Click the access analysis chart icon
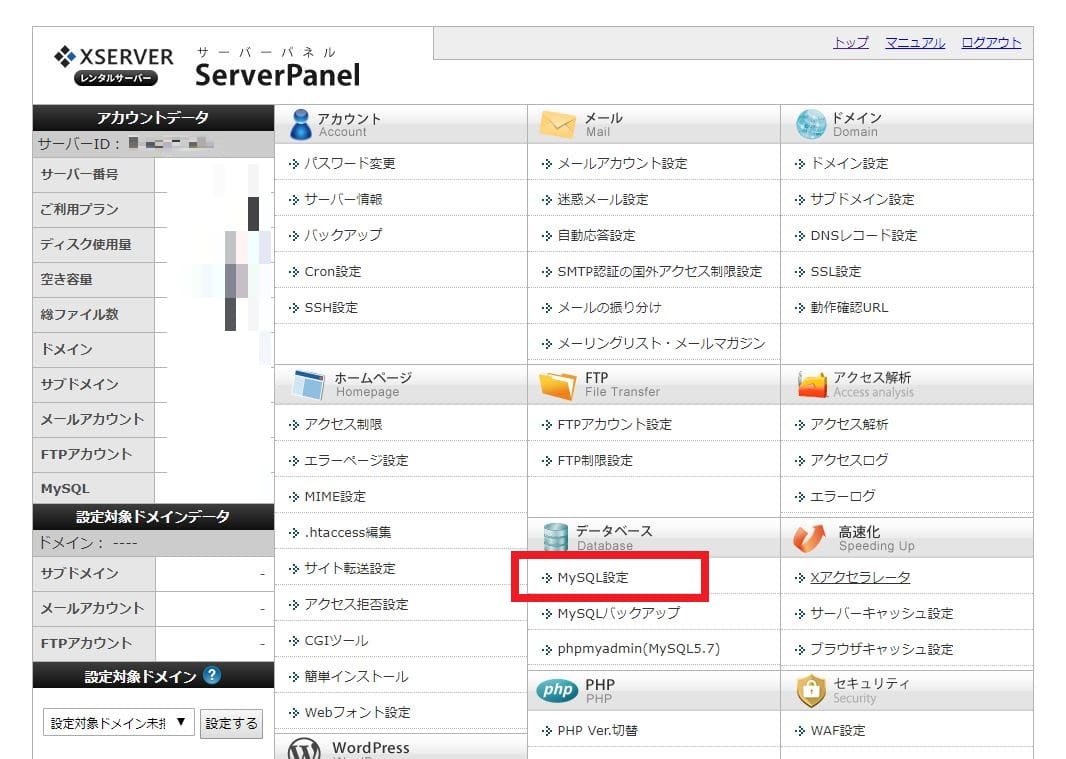The image size is (1066, 759). [811, 384]
